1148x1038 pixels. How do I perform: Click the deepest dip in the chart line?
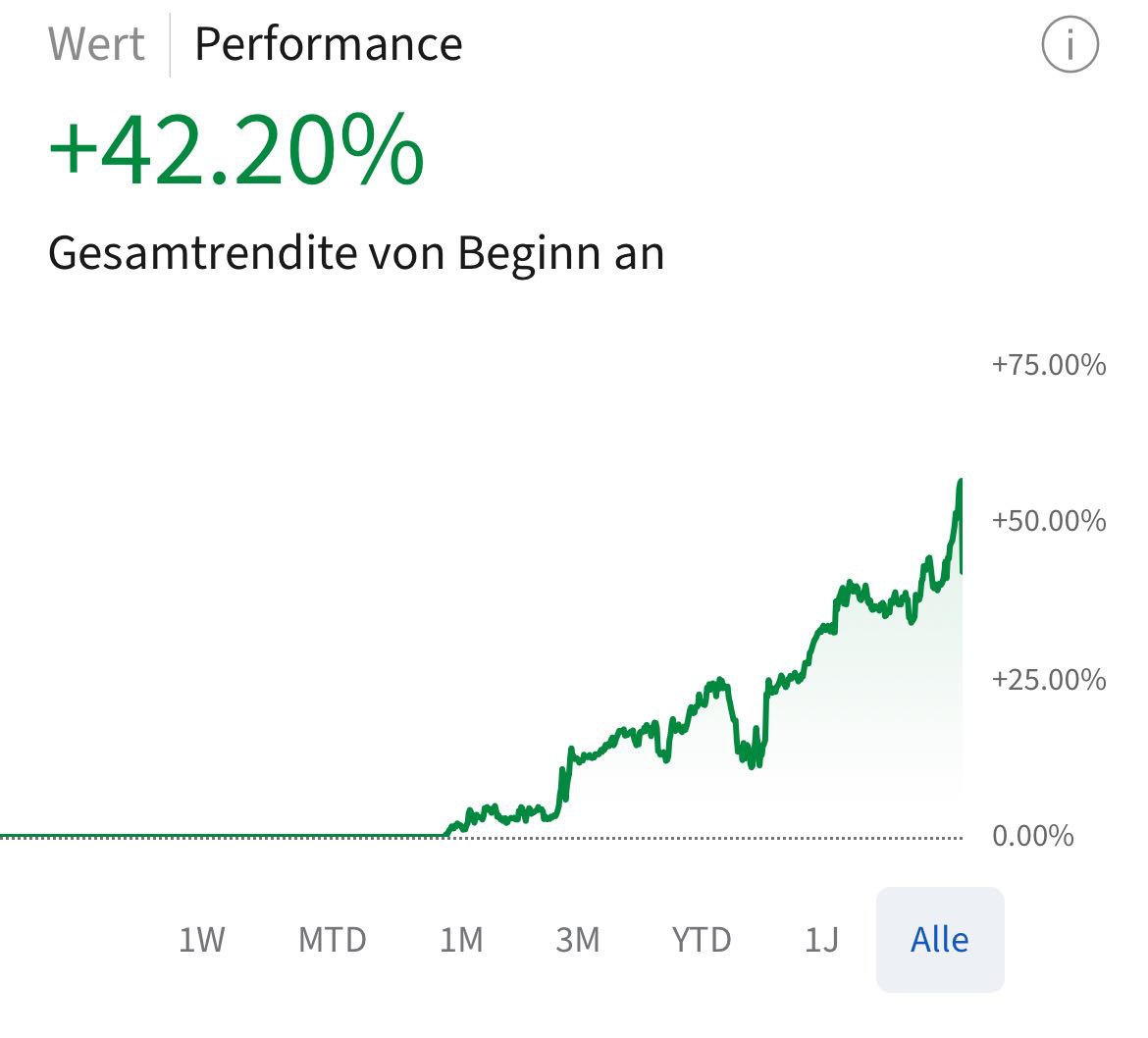752,765
